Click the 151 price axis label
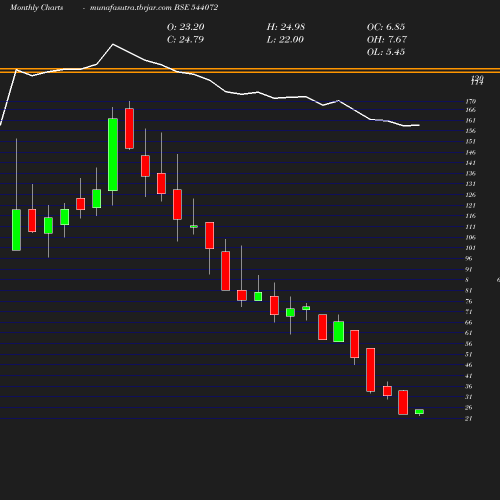The width and height of the screenshot is (500, 500). coord(471,141)
